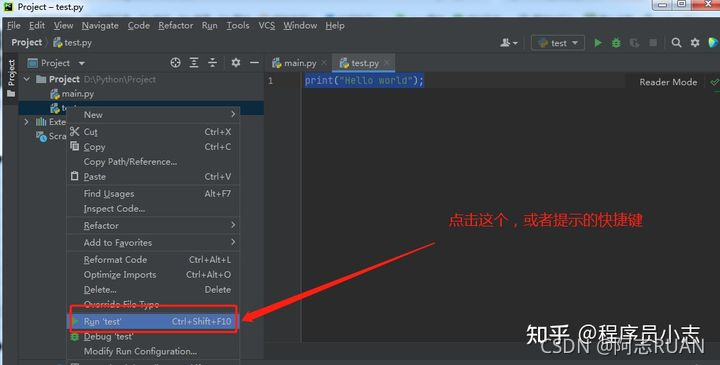The height and width of the screenshot is (365, 720).
Task: Click the Run with Coverage icon
Action: tap(635, 43)
